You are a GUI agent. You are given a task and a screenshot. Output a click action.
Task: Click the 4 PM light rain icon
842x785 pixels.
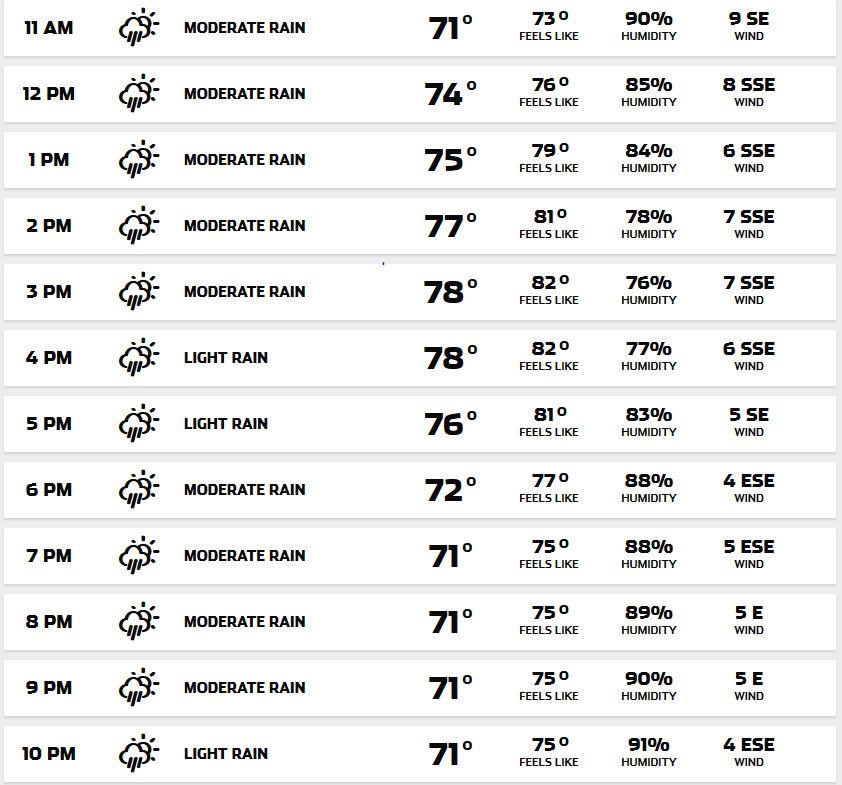point(139,357)
